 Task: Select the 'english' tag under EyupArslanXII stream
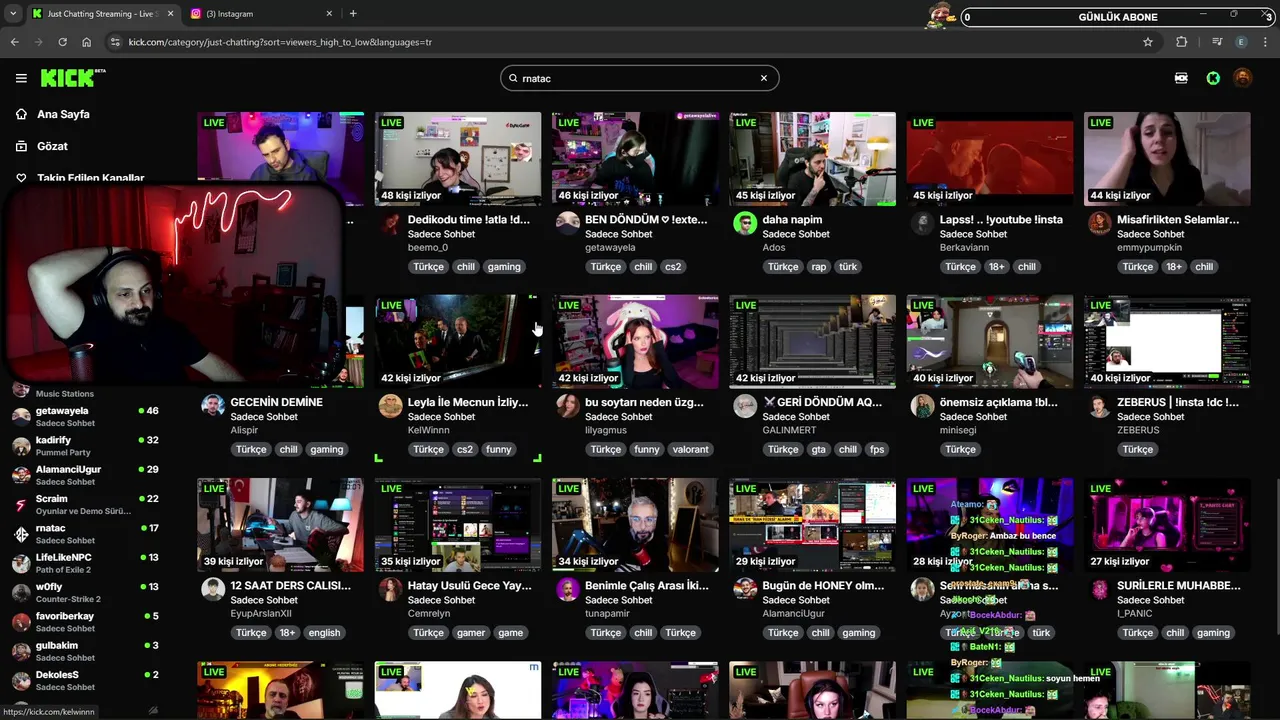tap(324, 633)
